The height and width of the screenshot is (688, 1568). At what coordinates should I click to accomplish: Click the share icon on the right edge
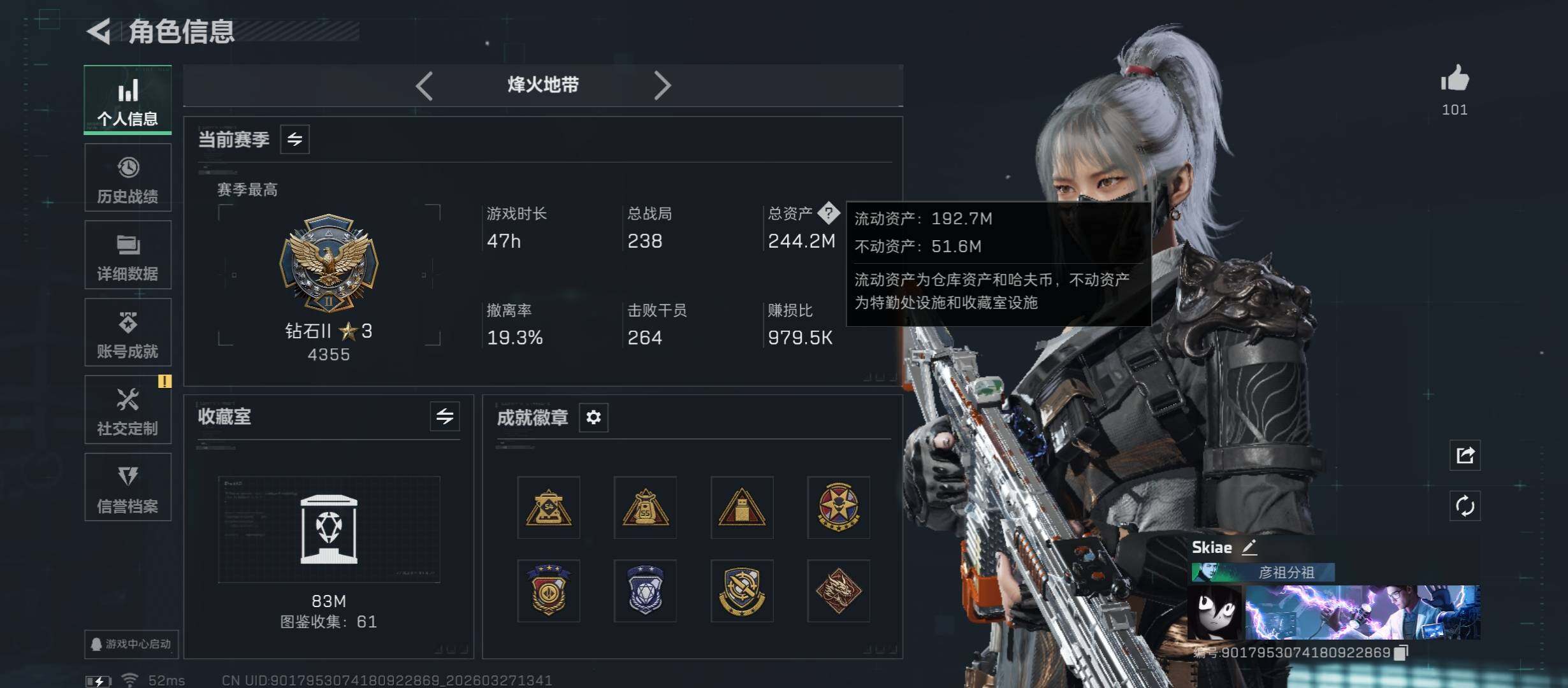[x=1465, y=455]
